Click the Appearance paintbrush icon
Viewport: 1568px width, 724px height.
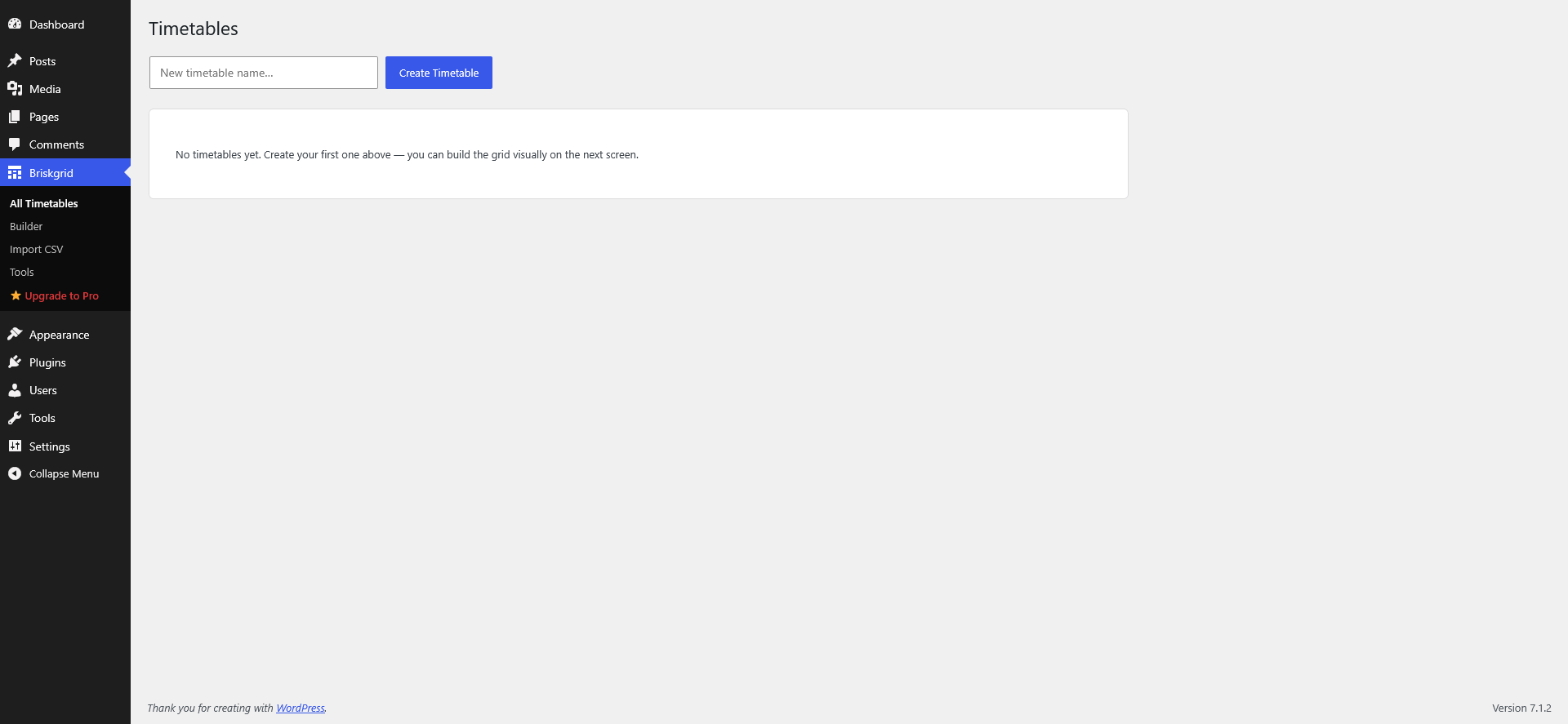[15, 334]
